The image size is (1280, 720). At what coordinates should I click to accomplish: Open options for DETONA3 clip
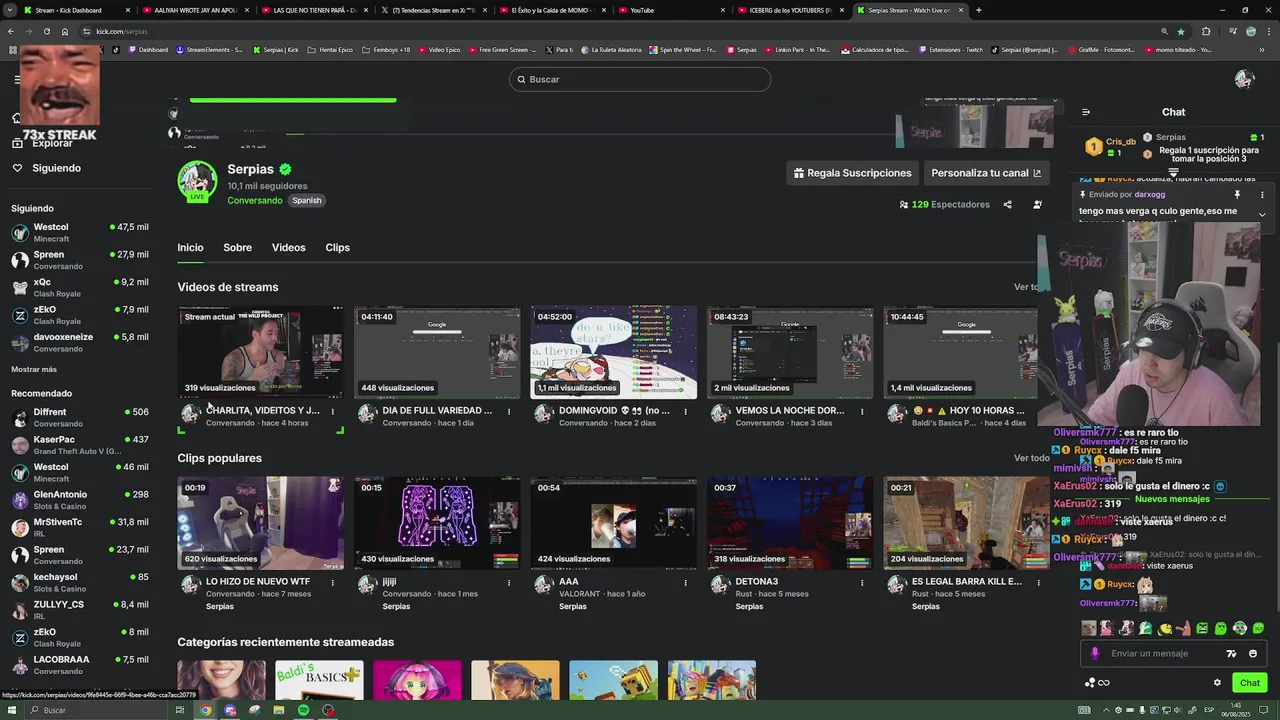[861, 582]
